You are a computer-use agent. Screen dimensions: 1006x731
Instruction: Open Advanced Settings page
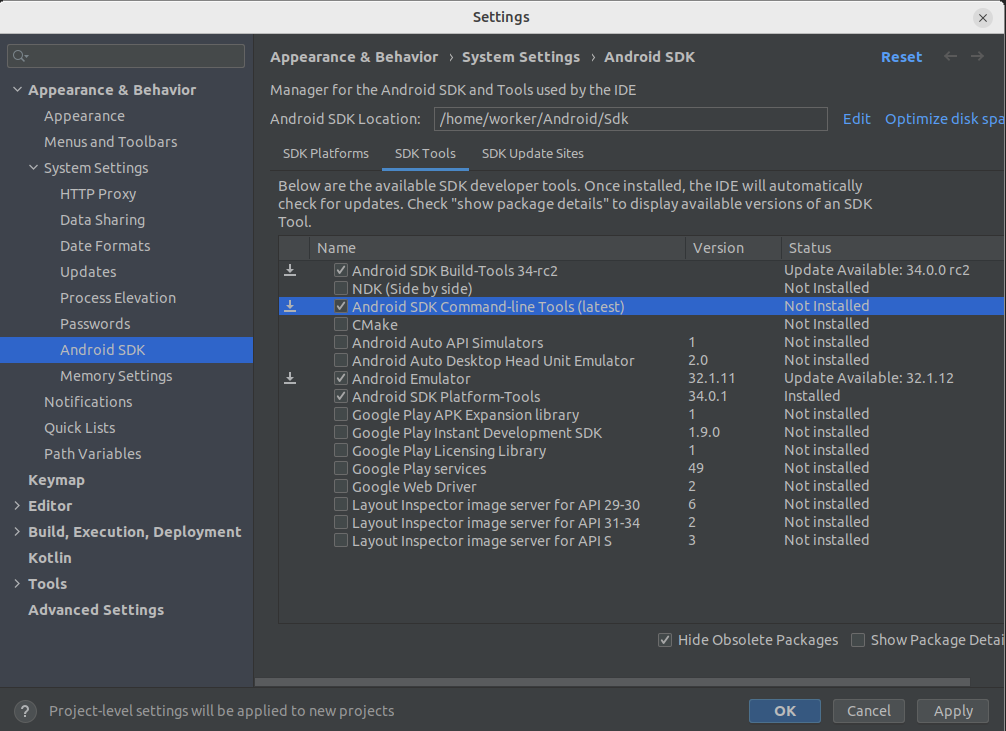(x=96, y=610)
